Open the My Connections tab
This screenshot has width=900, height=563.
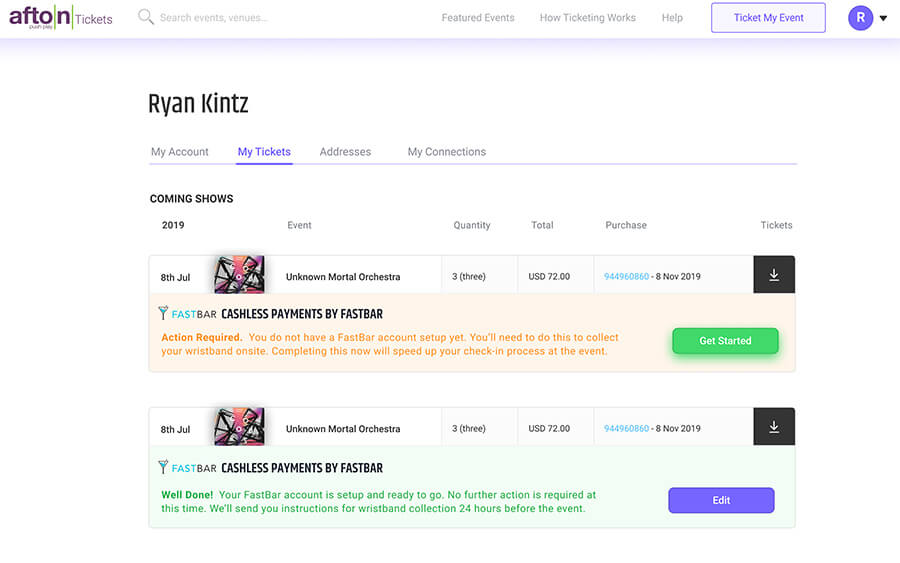click(x=447, y=152)
